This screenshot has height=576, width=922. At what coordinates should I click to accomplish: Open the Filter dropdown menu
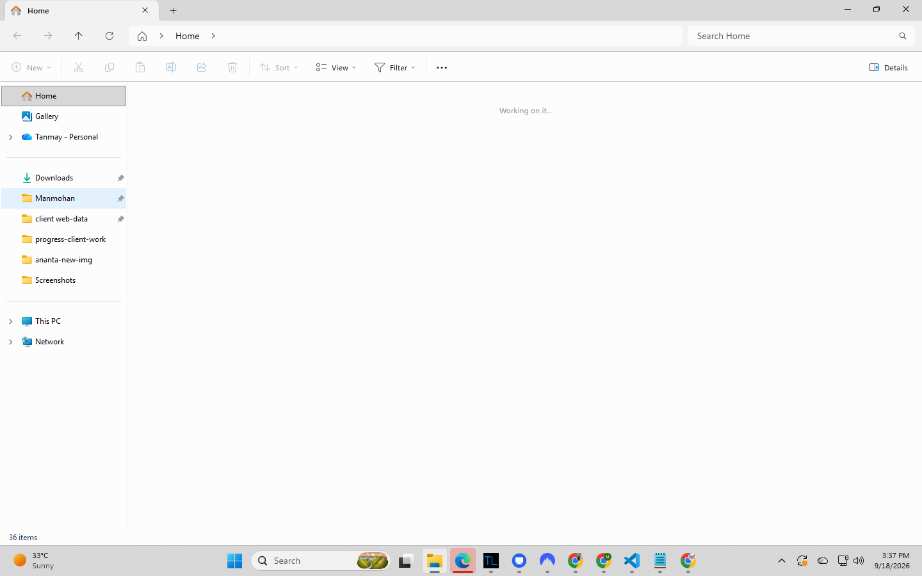[x=395, y=68]
